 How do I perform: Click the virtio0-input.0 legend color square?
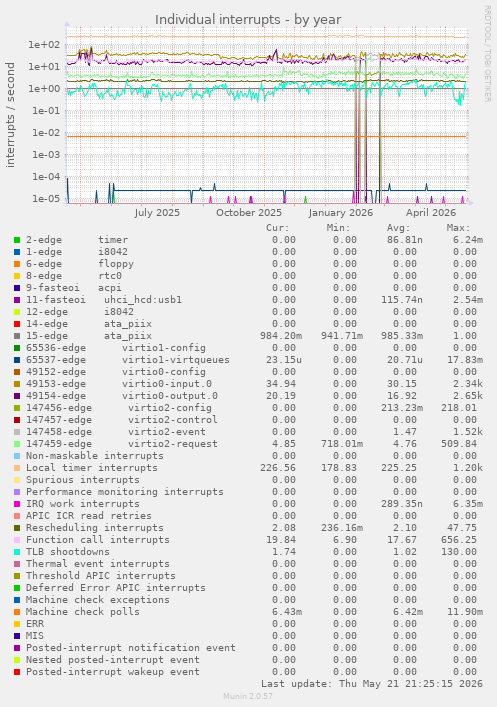click(x=17, y=384)
